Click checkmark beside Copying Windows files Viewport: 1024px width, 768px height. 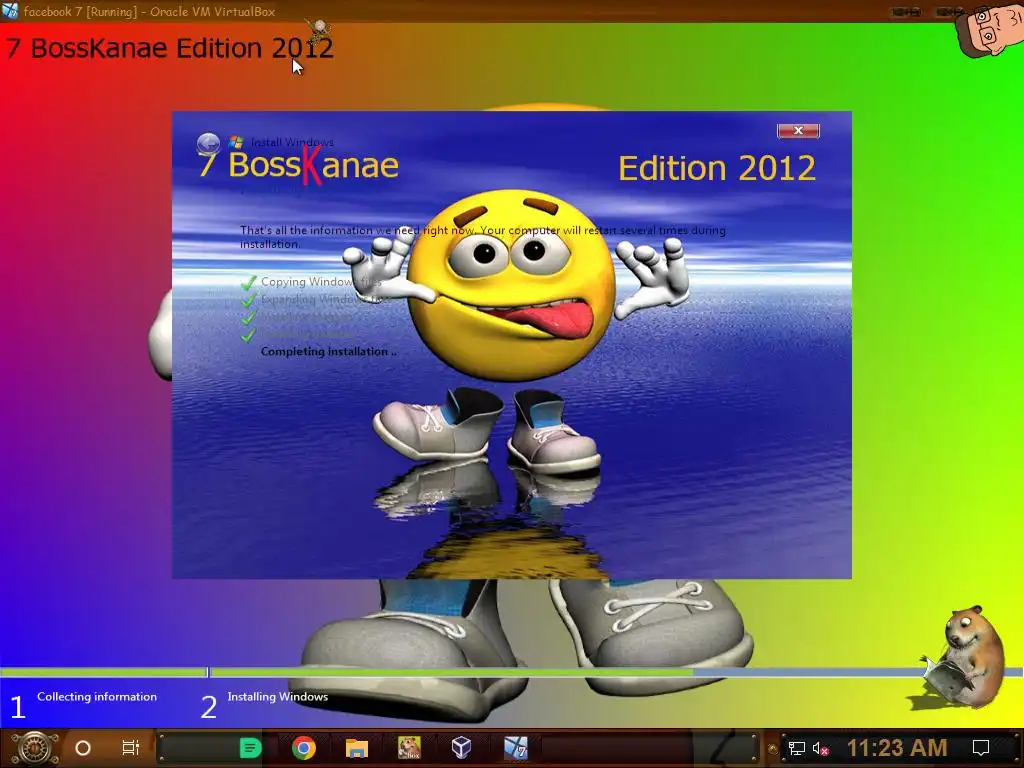coord(248,282)
